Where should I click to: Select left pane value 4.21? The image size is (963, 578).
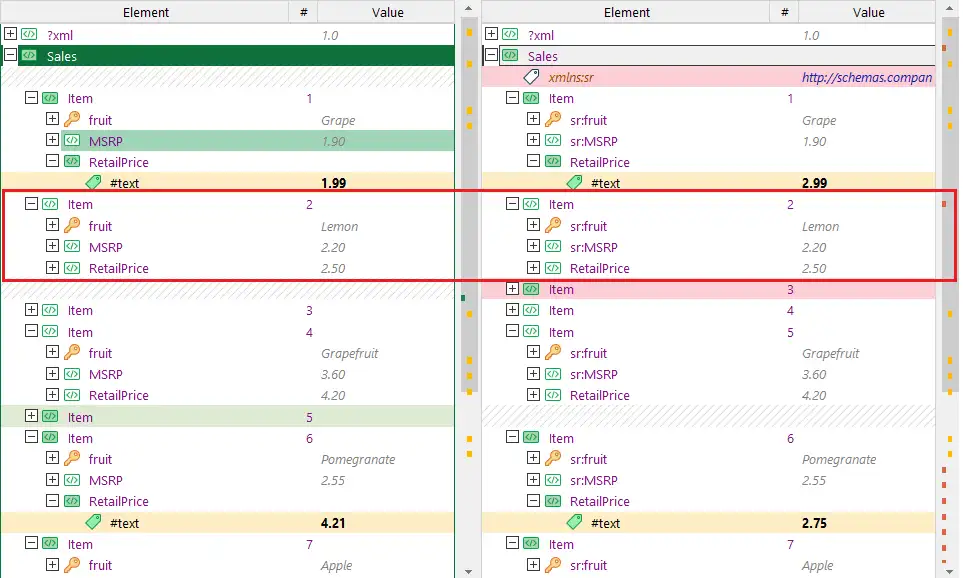click(333, 523)
